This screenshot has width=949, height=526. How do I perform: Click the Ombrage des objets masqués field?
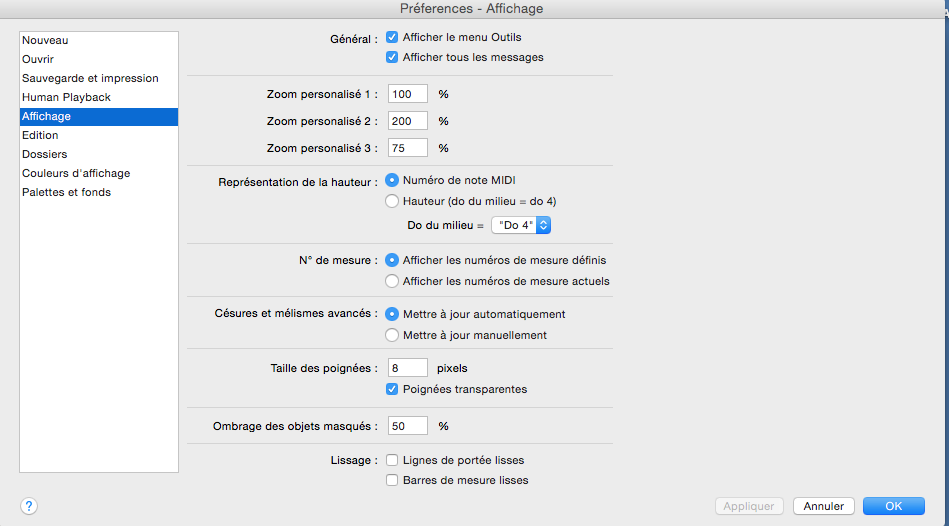coord(408,426)
